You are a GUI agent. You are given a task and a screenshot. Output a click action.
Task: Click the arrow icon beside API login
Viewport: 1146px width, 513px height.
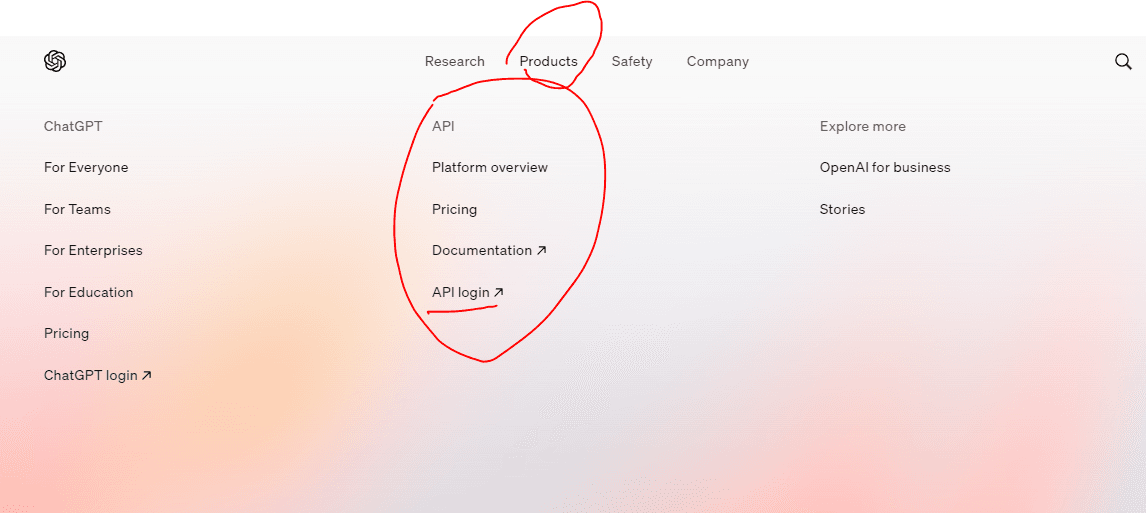pos(499,292)
